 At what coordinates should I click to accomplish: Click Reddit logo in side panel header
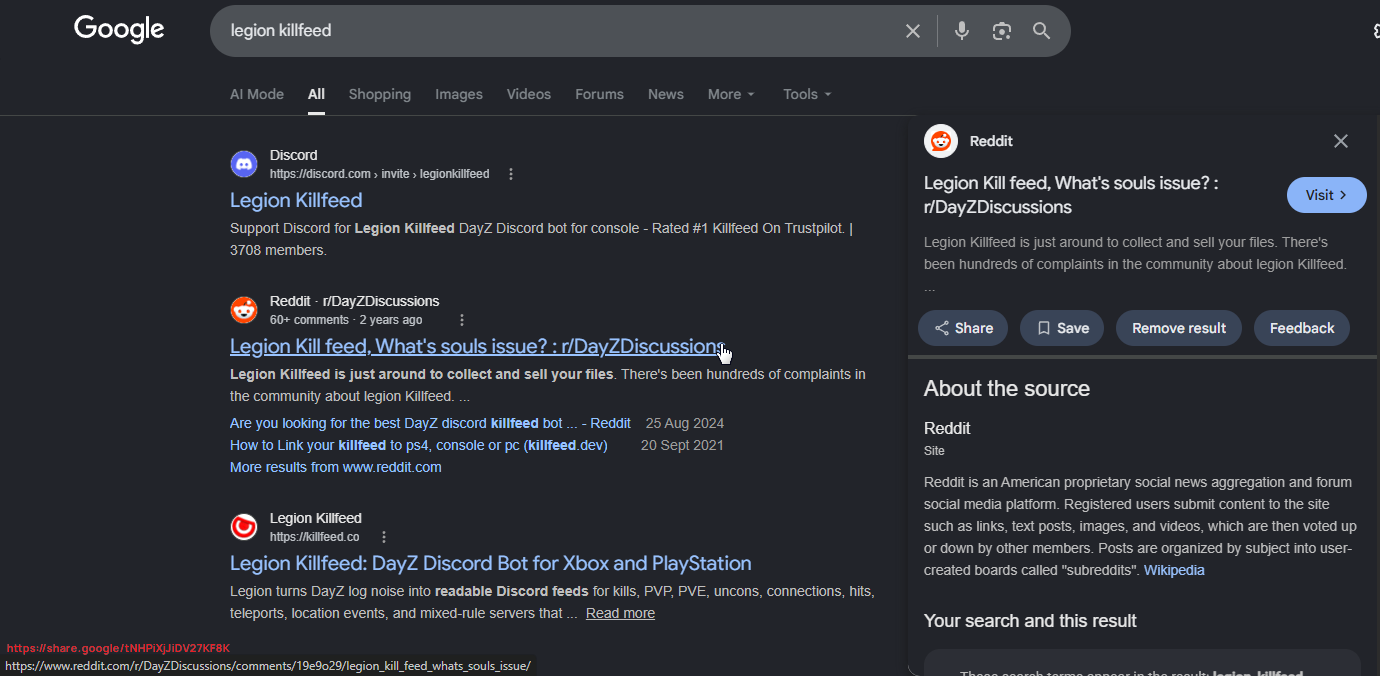tap(941, 141)
